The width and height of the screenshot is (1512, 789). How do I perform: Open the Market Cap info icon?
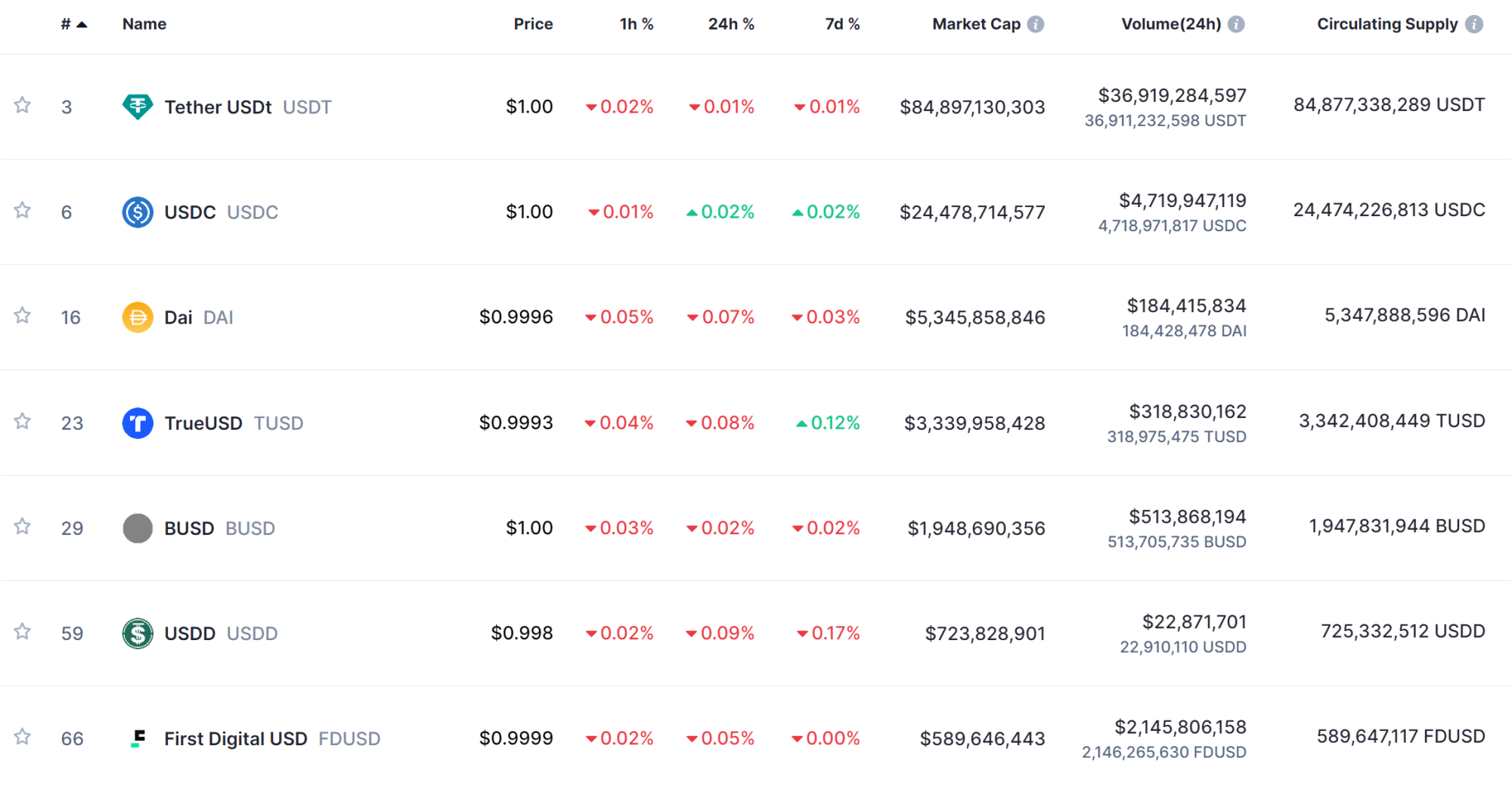(1036, 24)
